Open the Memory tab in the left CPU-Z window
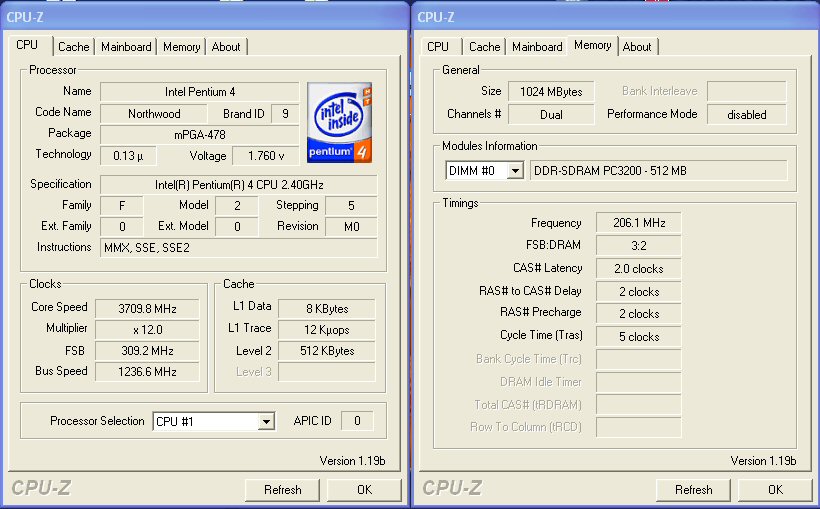This screenshot has height=509, width=820. tap(181, 47)
